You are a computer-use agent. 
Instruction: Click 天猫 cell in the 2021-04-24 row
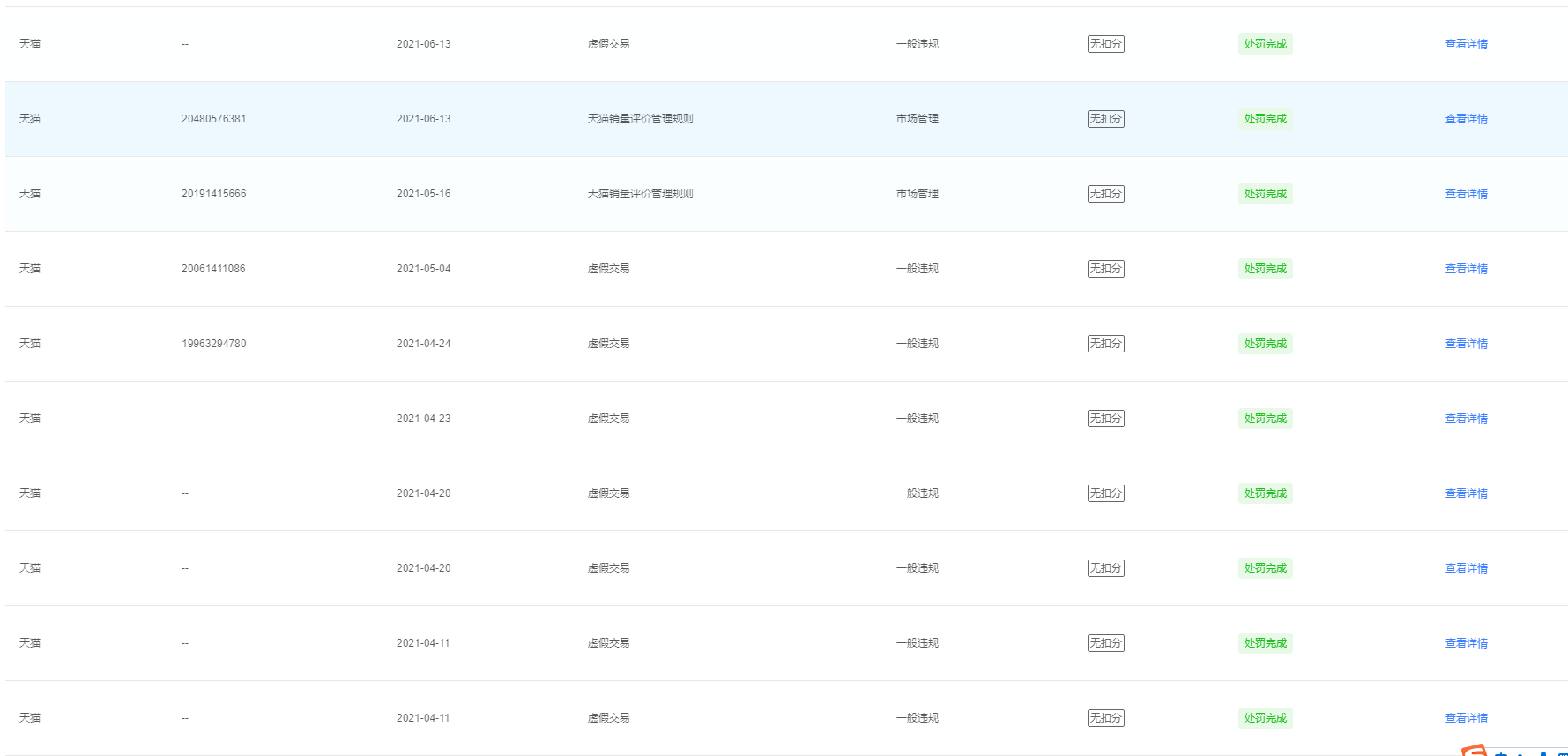pyautogui.click(x=30, y=344)
